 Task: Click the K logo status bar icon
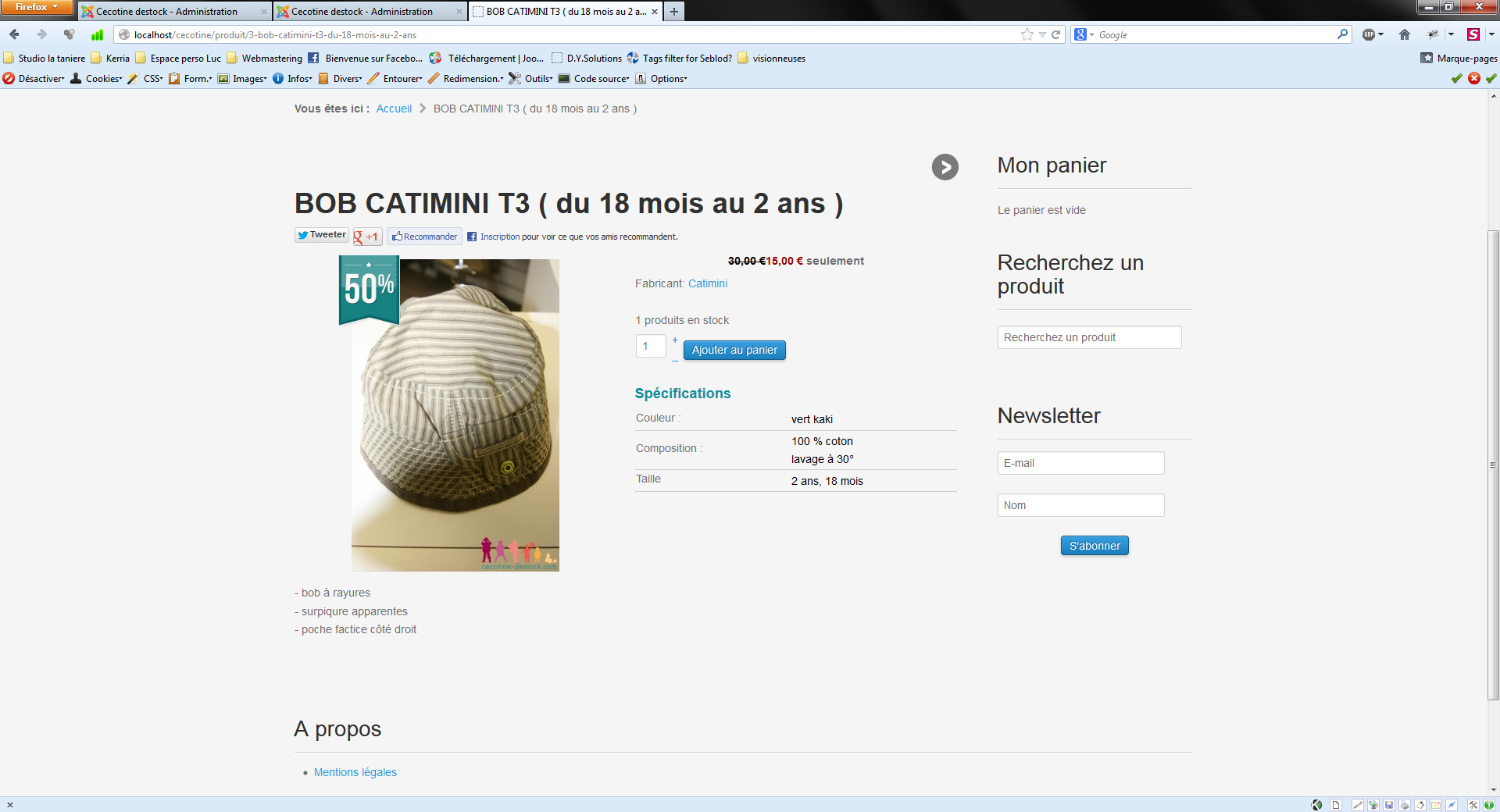(x=1317, y=805)
